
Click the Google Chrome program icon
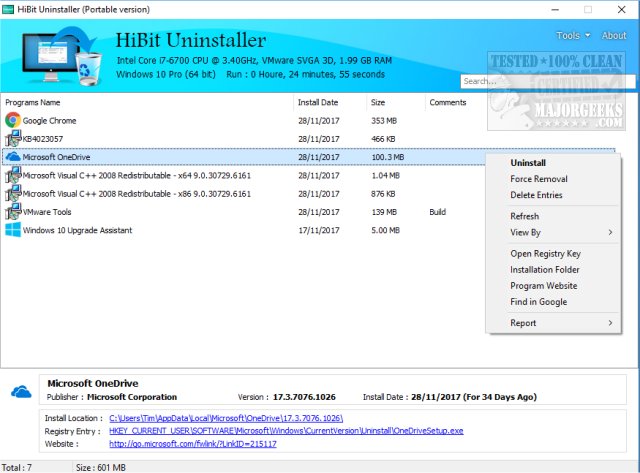click(x=13, y=120)
